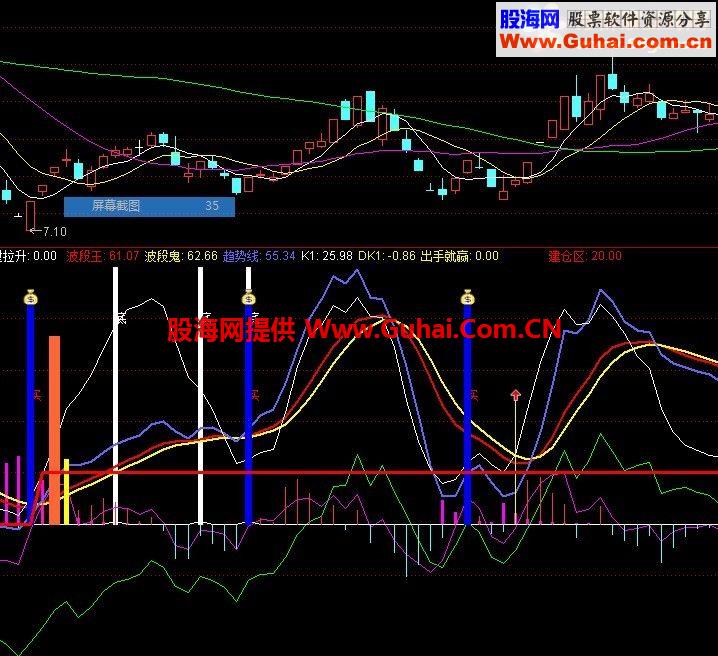Select the 波段鬼: 62.66 indicator label

pos(181,256)
